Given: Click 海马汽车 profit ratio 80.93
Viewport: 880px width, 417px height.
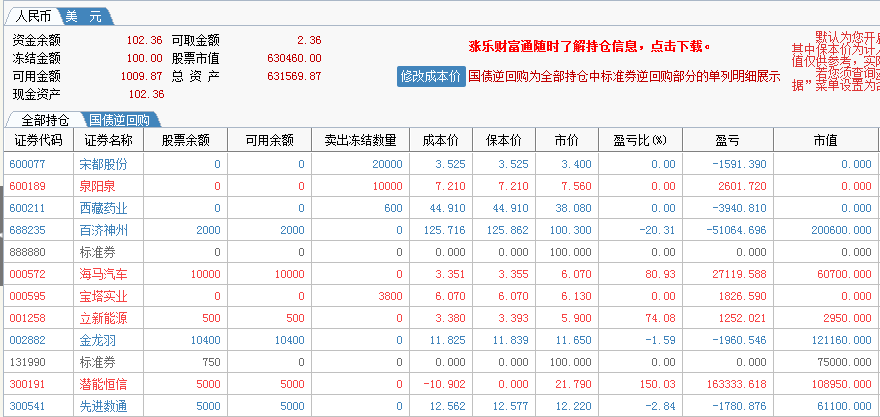Looking at the screenshot, I should point(662,274).
